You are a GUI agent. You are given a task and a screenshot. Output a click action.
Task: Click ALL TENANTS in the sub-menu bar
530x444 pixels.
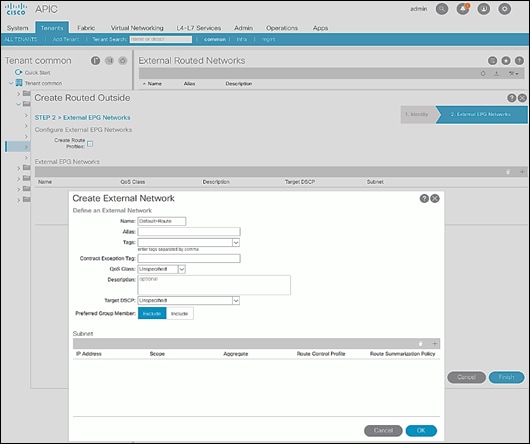click(x=21, y=39)
